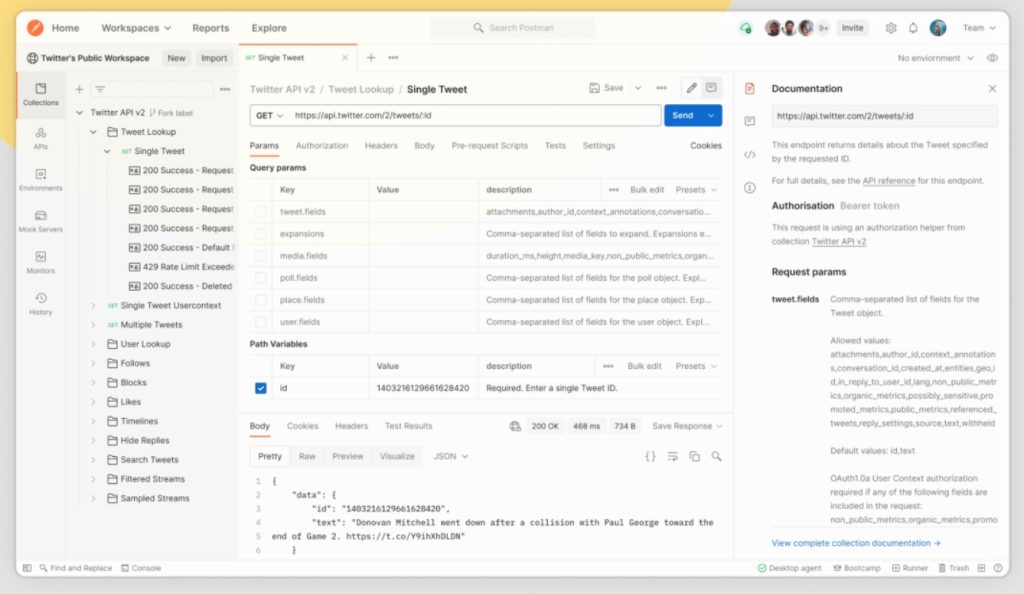The width and height of the screenshot is (1024, 594).
Task: Create new collection with plus icon
Action: 79,89
